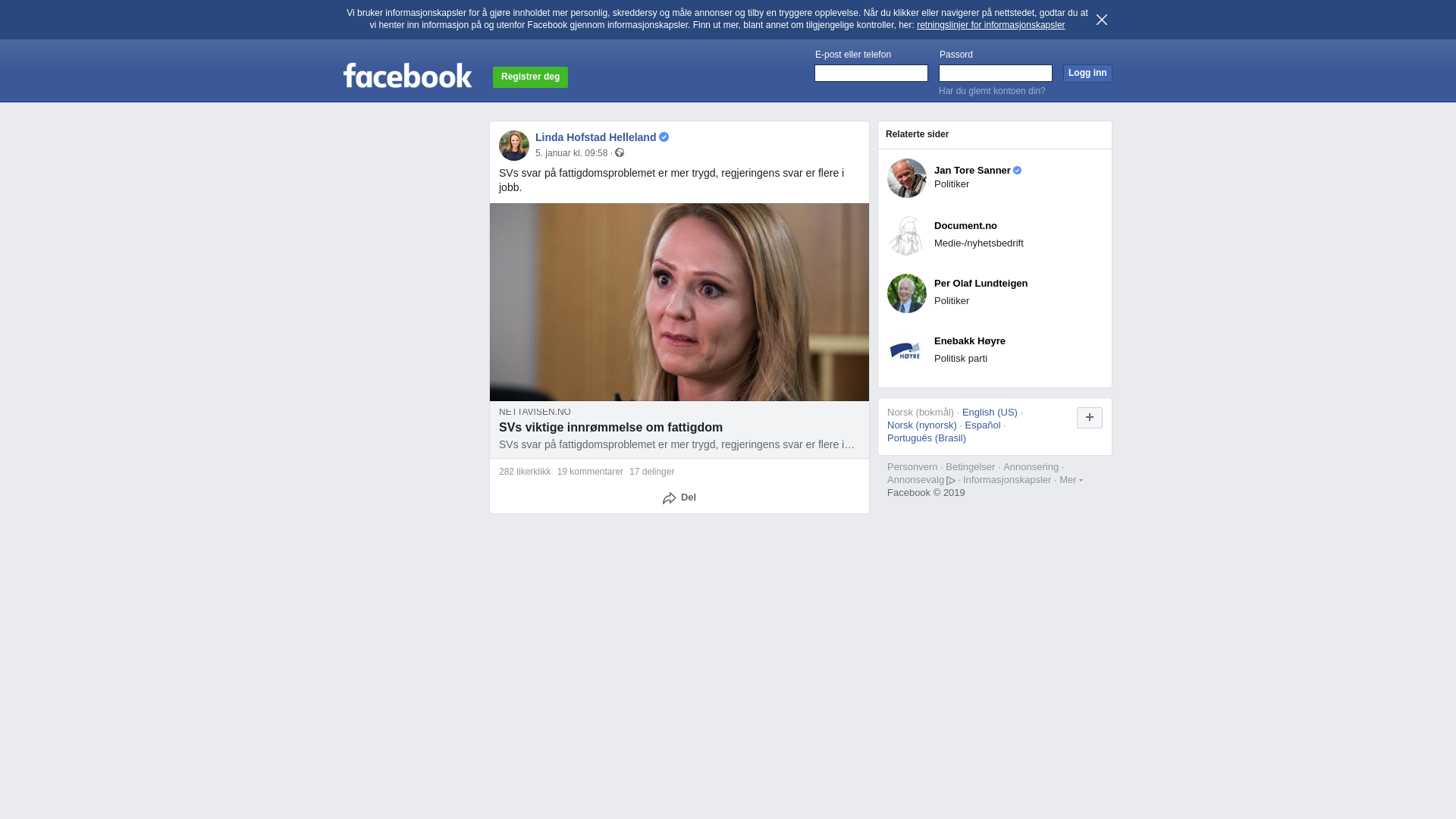Click the Del share arrow icon
The width and height of the screenshot is (1456, 819).
point(669,498)
